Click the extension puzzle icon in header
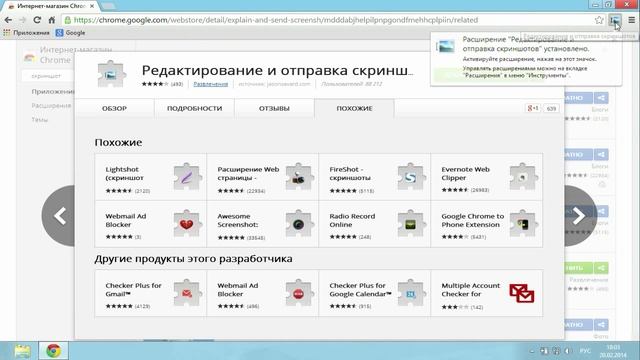The image size is (640, 360). (111, 74)
